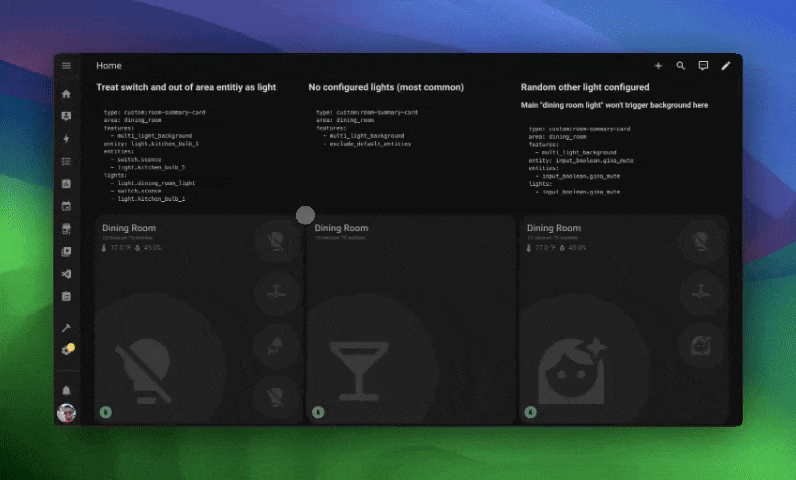Click the large face icon with sparkle
This screenshot has height=480, width=796.
point(571,364)
